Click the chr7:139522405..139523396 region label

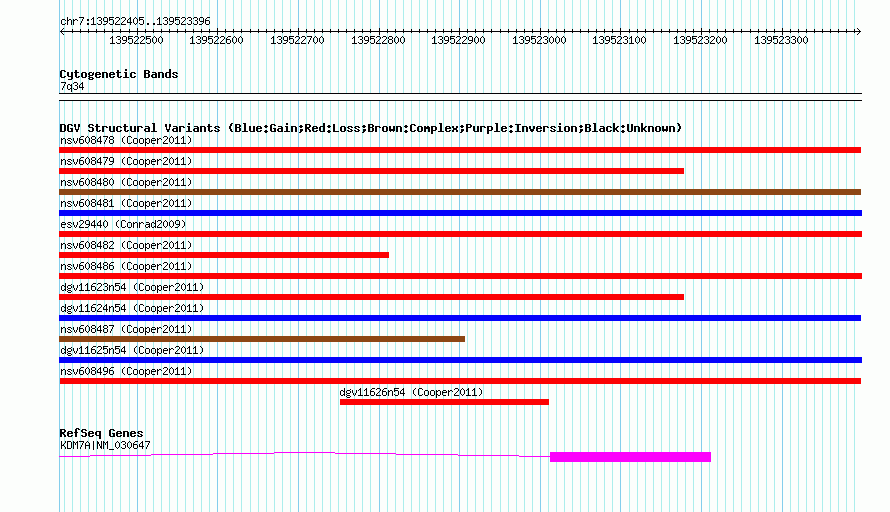[135, 21]
